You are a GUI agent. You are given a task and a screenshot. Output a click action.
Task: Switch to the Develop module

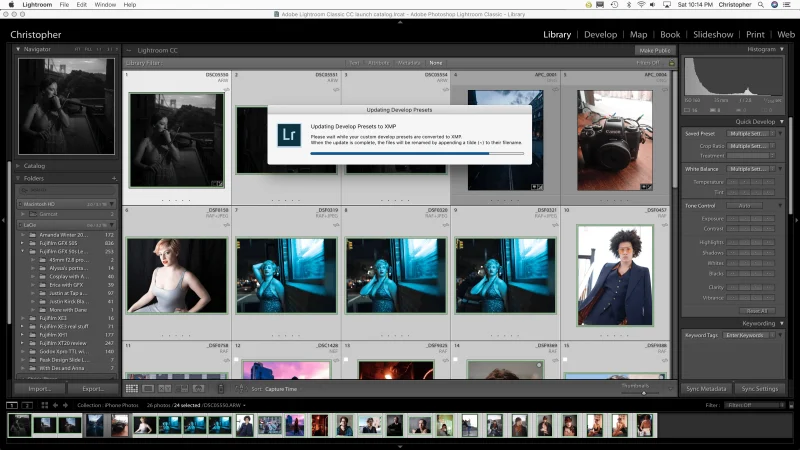600,35
